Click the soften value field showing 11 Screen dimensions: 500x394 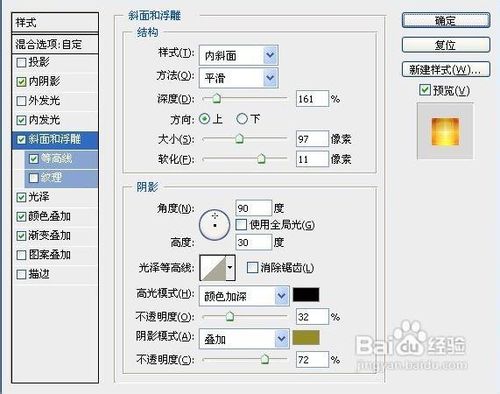tap(312, 159)
